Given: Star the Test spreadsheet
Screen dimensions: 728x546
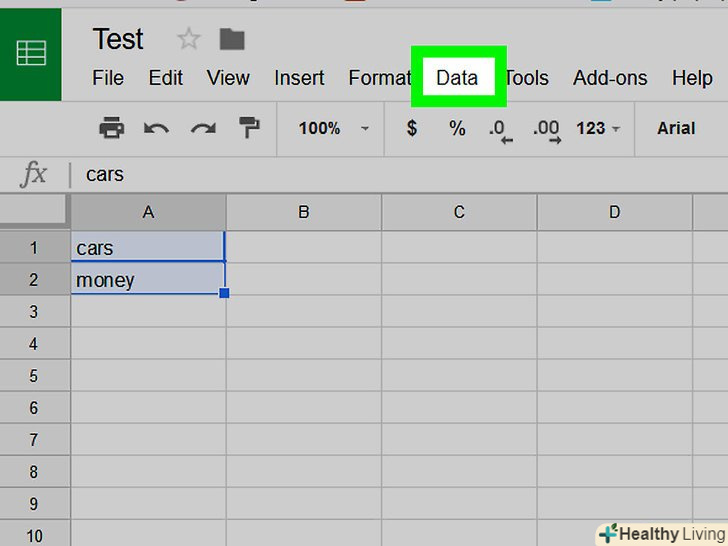Looking at the screenshot, I should tap(188, 39).
